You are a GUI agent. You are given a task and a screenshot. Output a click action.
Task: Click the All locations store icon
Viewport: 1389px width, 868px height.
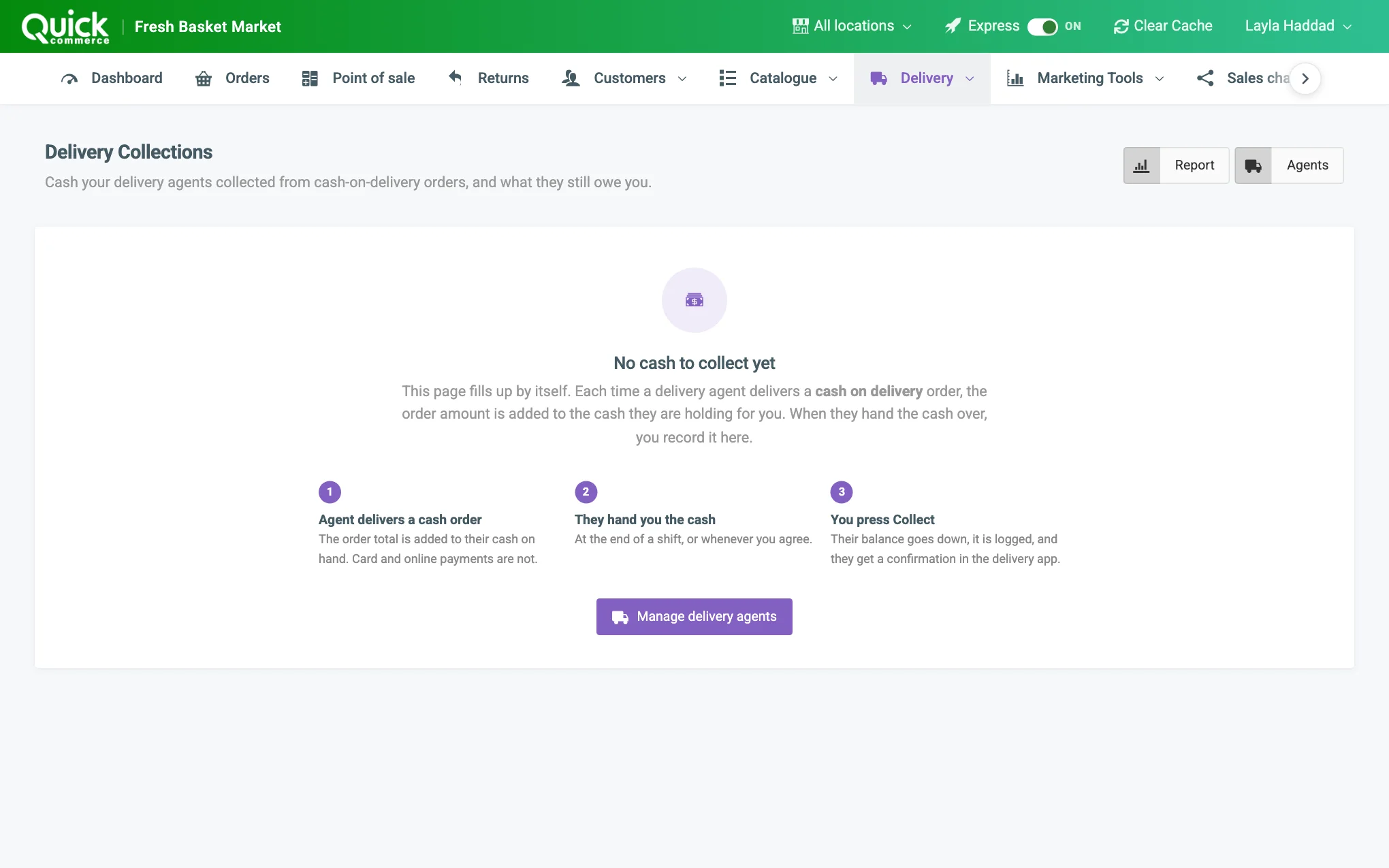click(801, 27)
